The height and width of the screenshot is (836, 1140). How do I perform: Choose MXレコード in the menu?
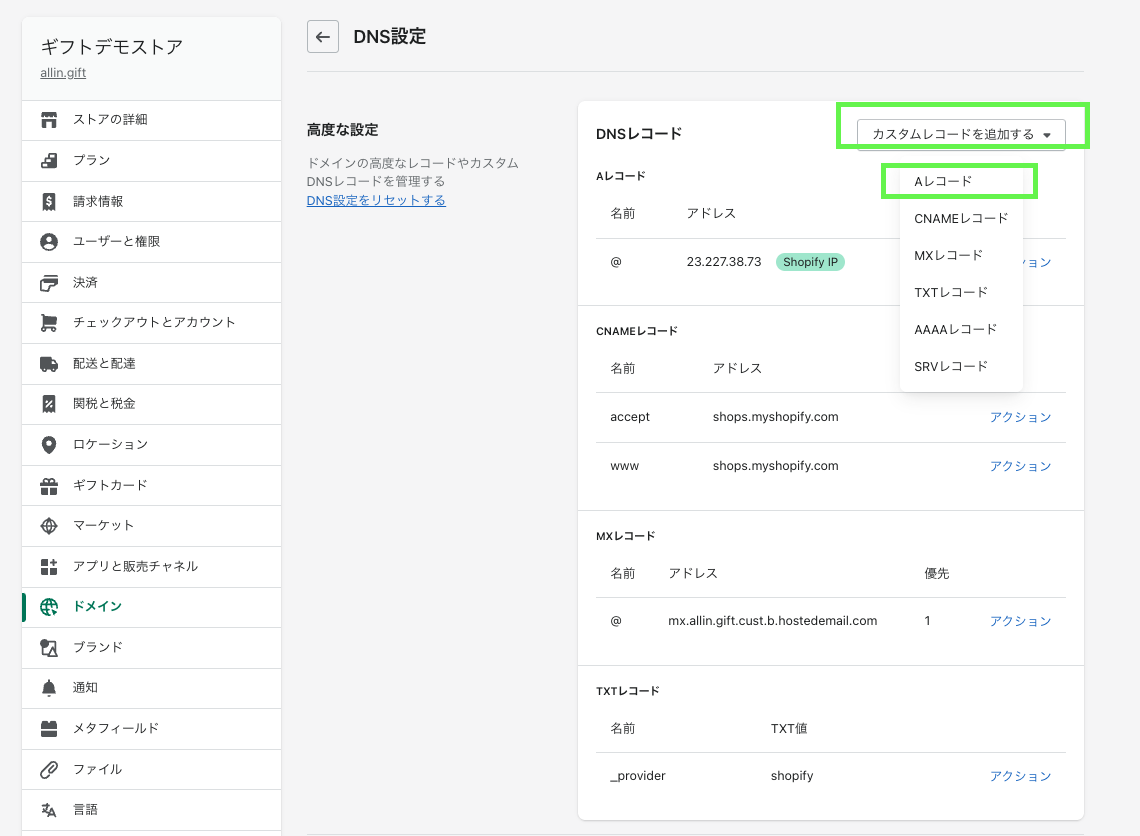[x=961, y=255]
